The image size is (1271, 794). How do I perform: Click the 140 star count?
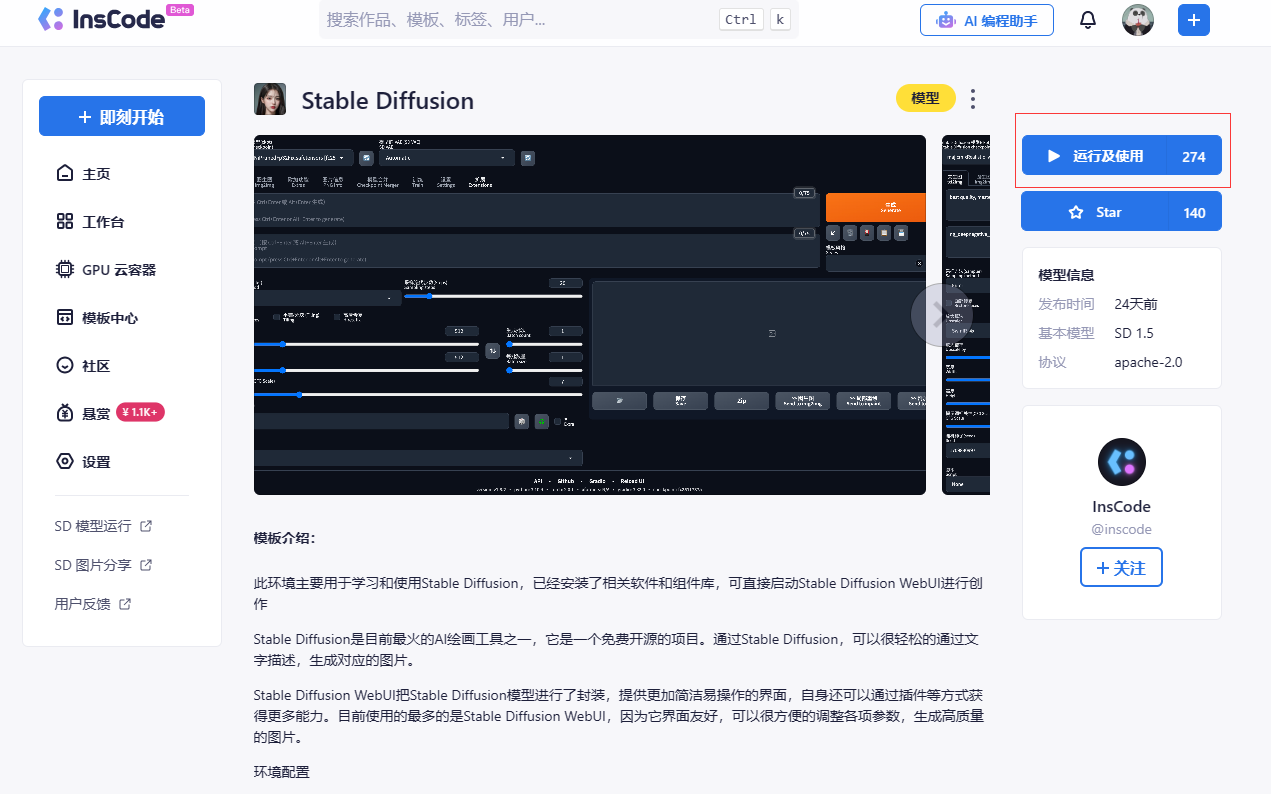(1194, 213)
